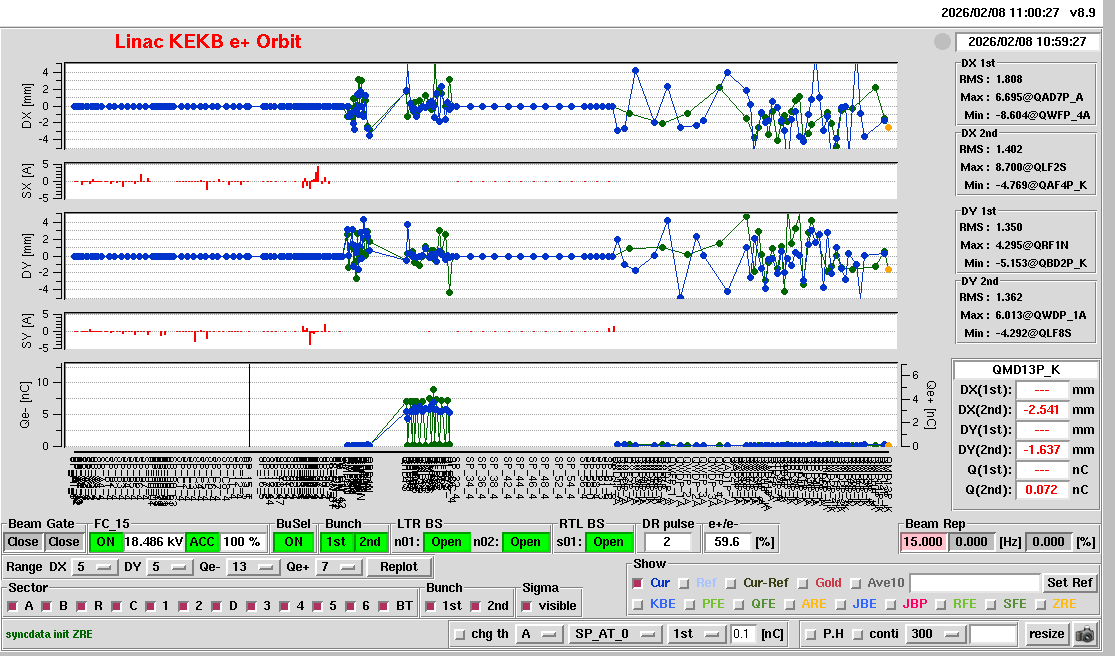Select the 2nd bunch button

pyautogui.click(x=370, y=542)
